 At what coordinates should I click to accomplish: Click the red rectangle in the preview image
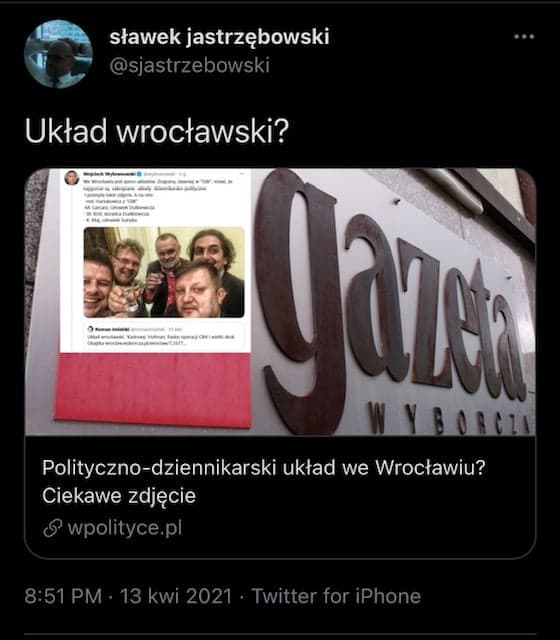pyautogui.click(x=153, y=390)
